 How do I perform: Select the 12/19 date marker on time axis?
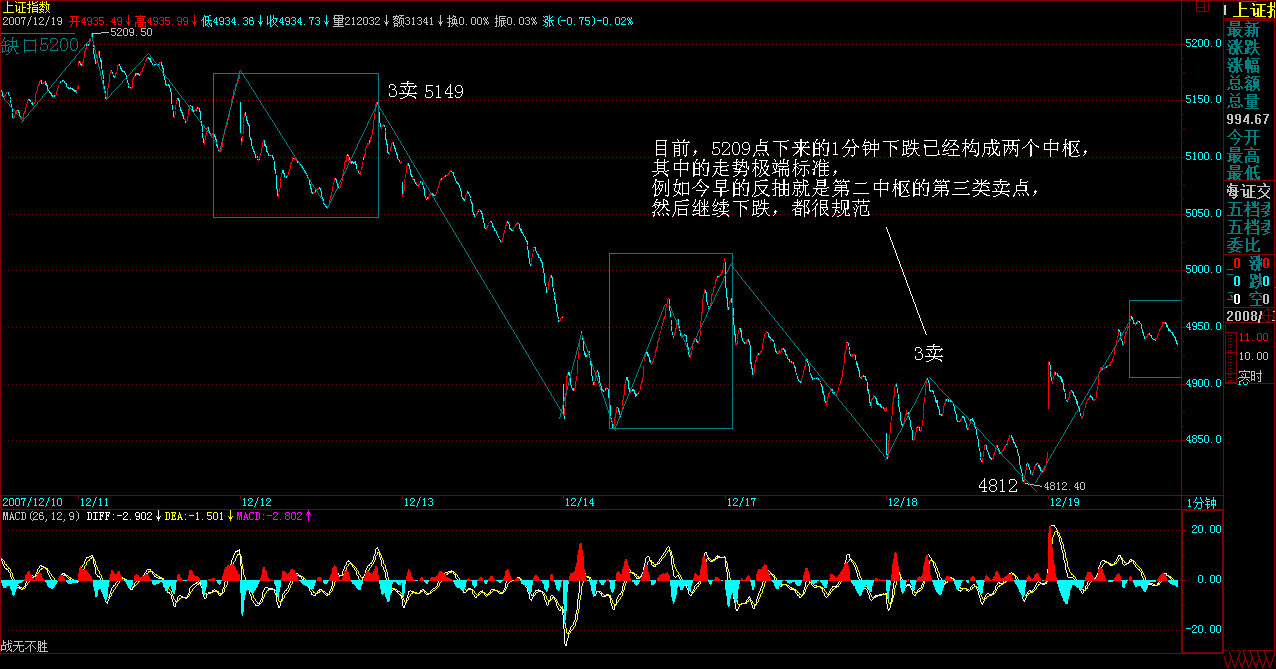pyautogui.click(x=1063, y=502)
